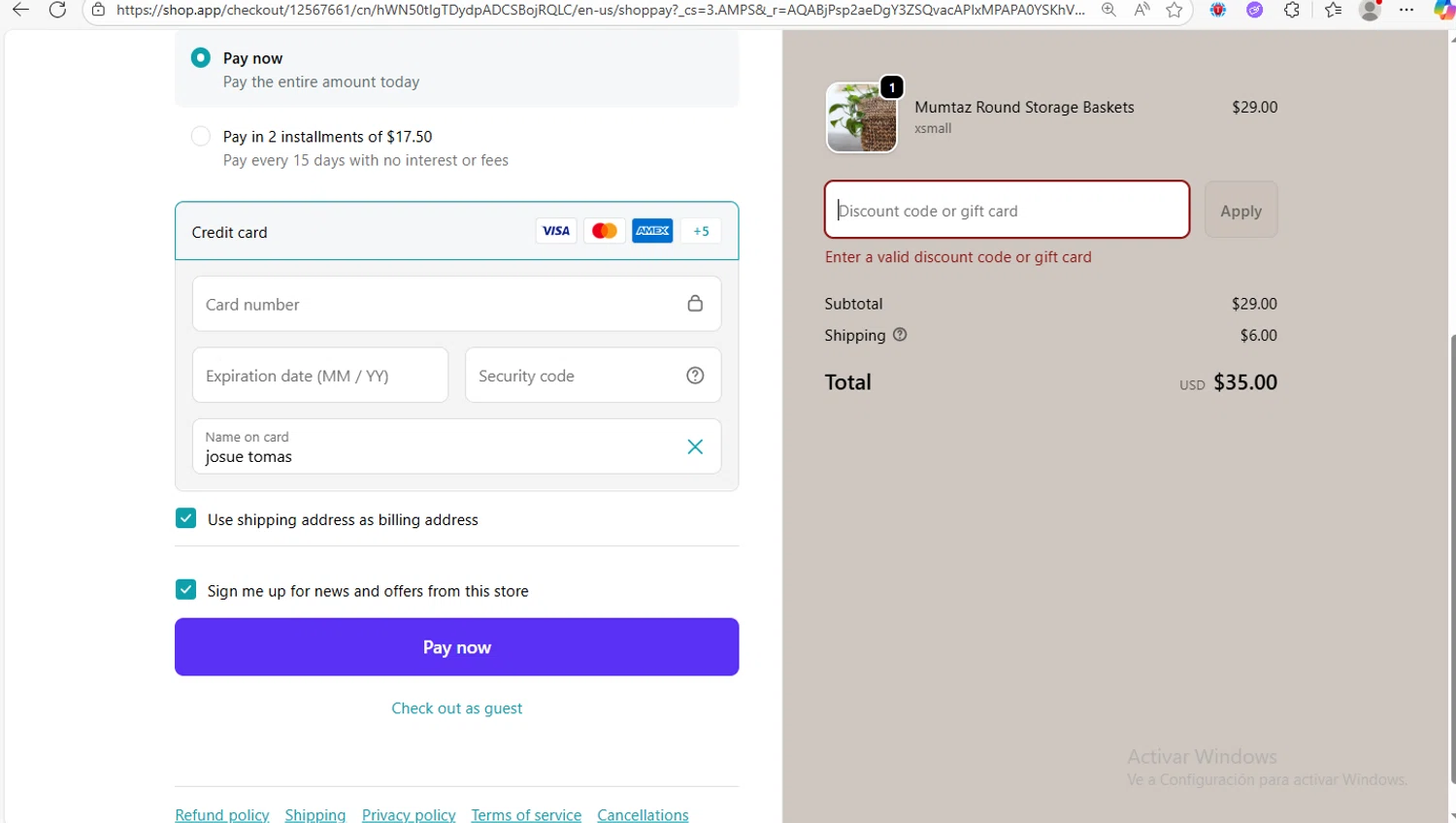Screen dimensions: 1456x823
Task: View site security lock info
Action: pyautogui.click(x=98, y=10)
